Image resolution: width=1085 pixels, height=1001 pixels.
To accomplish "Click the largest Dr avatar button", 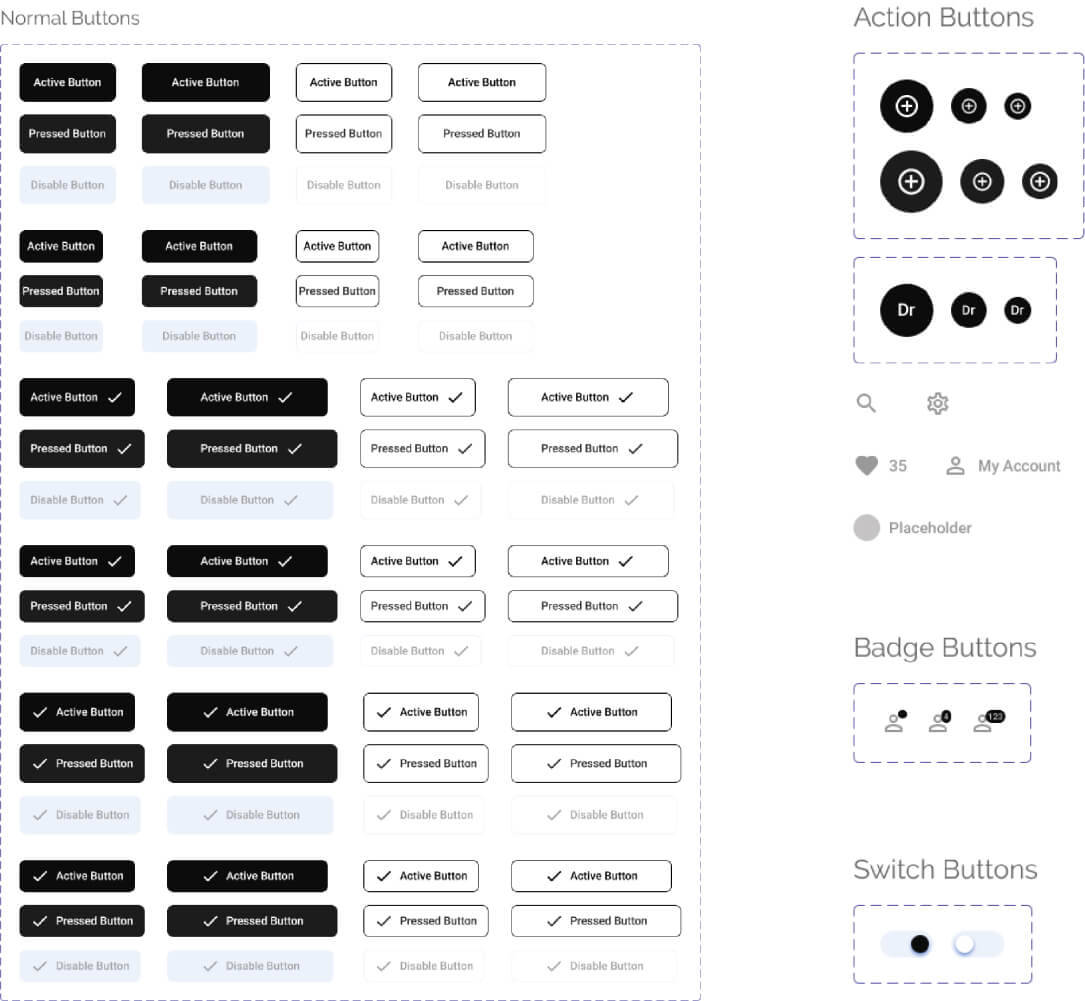I will coord(906,310).
